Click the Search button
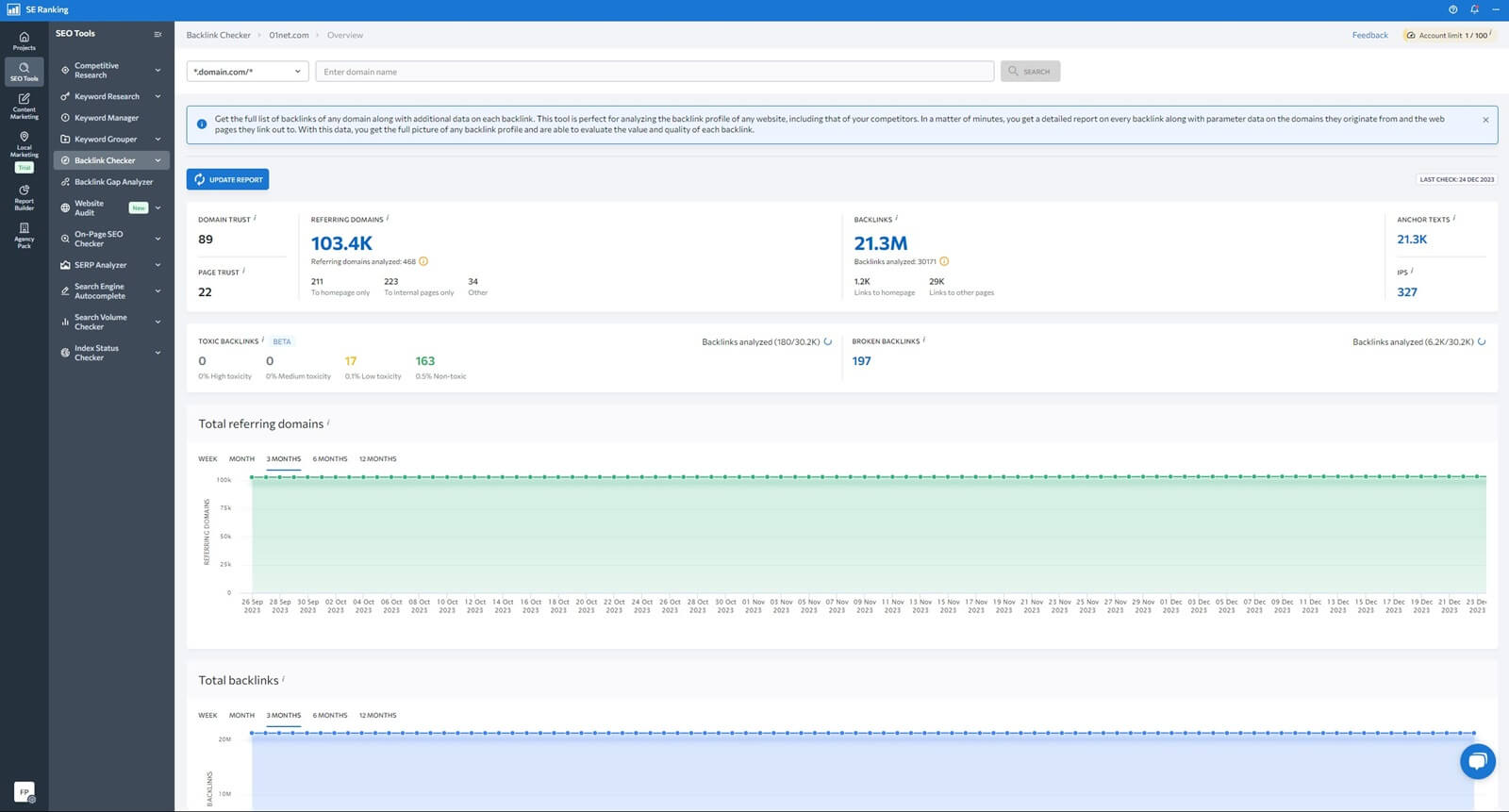Screen dimensions: 1509x812 [1030, 72]
